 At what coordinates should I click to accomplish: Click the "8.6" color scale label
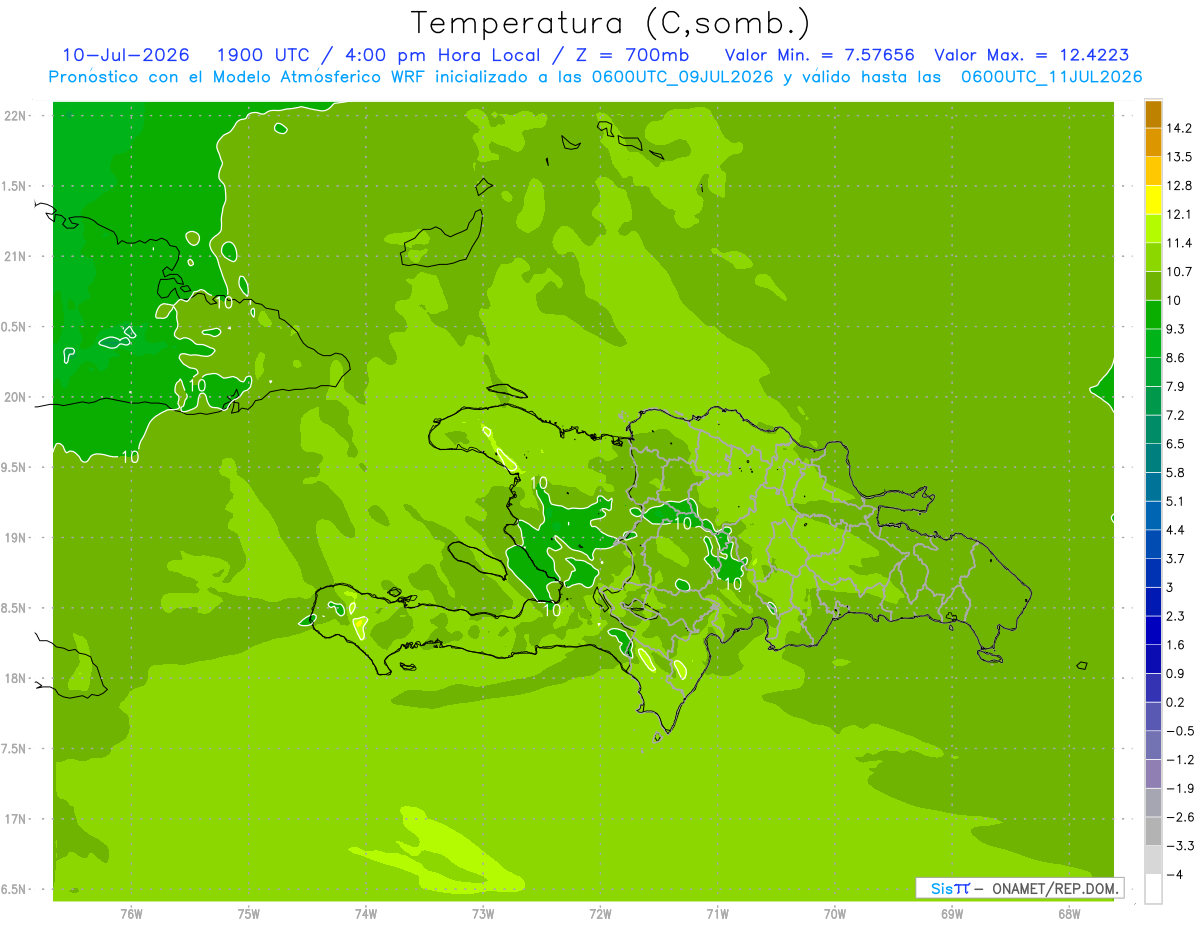1175,358
